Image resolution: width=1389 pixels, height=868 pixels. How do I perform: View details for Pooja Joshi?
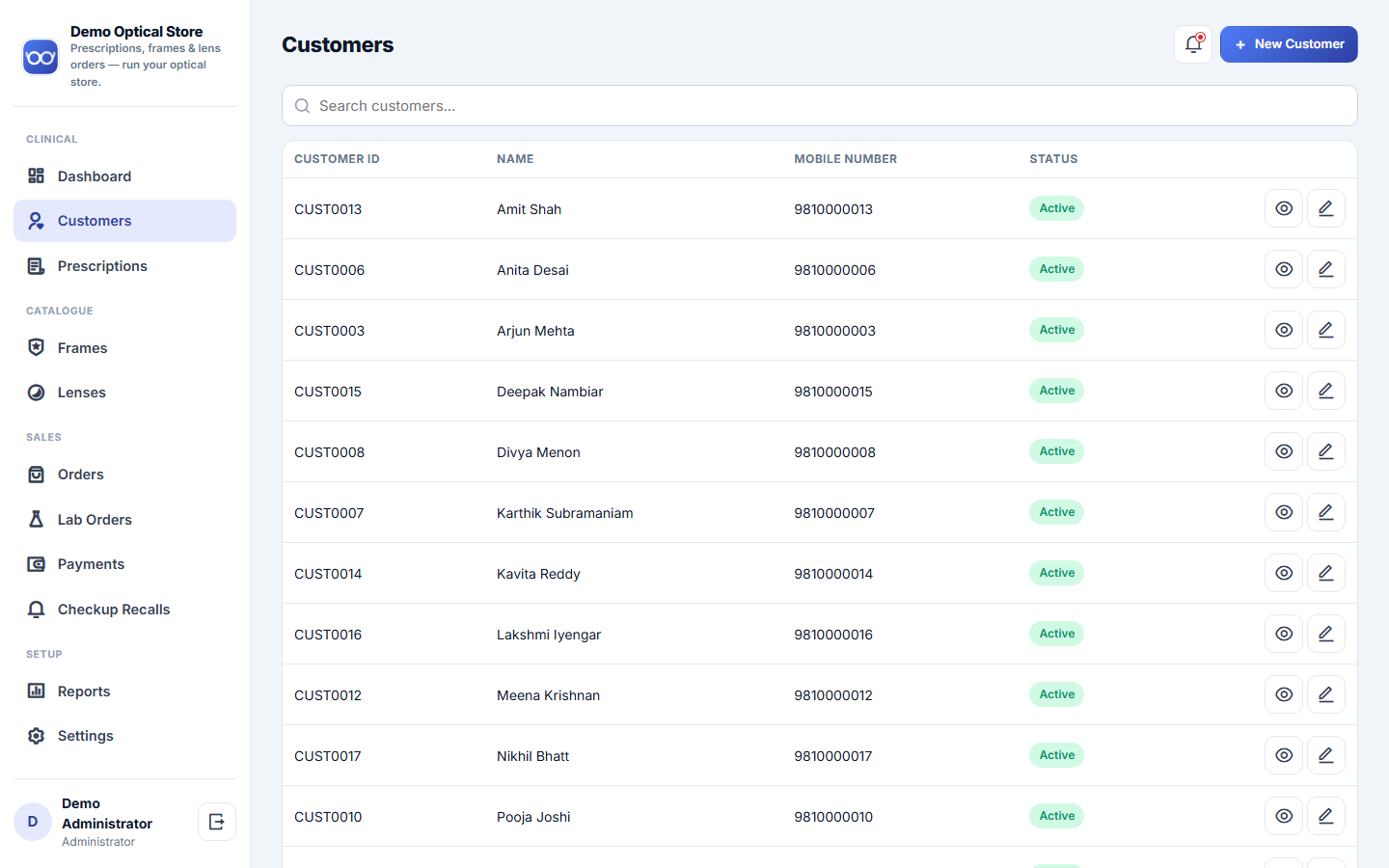point(1284,816)
